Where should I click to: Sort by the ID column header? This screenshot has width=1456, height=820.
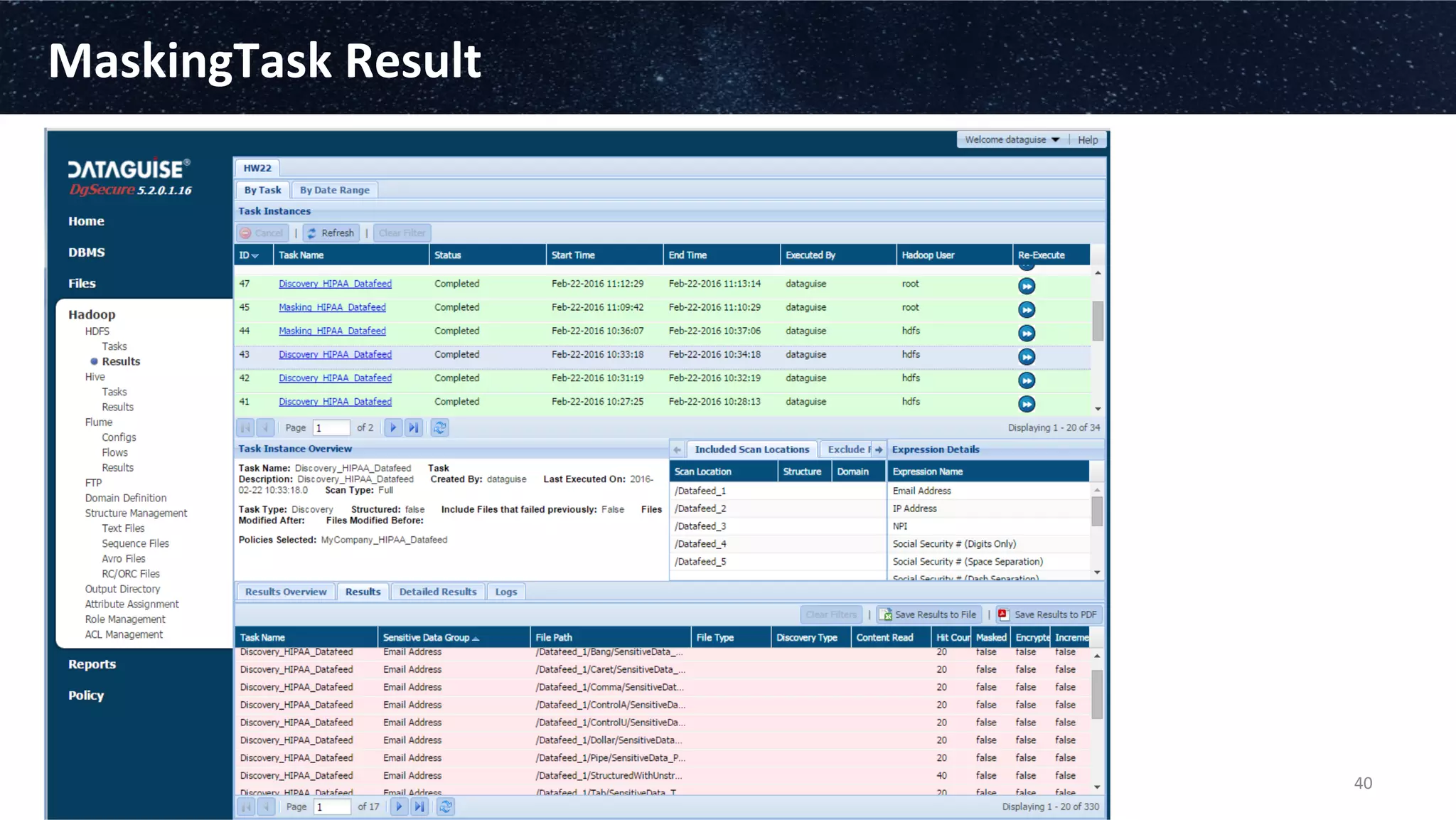[x=253, y=255]
